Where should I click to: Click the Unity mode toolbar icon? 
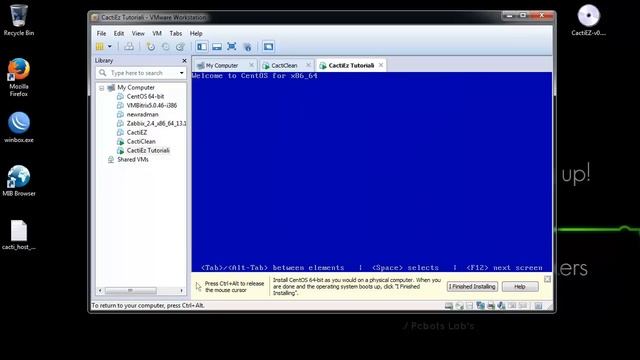tap(247, 47)
